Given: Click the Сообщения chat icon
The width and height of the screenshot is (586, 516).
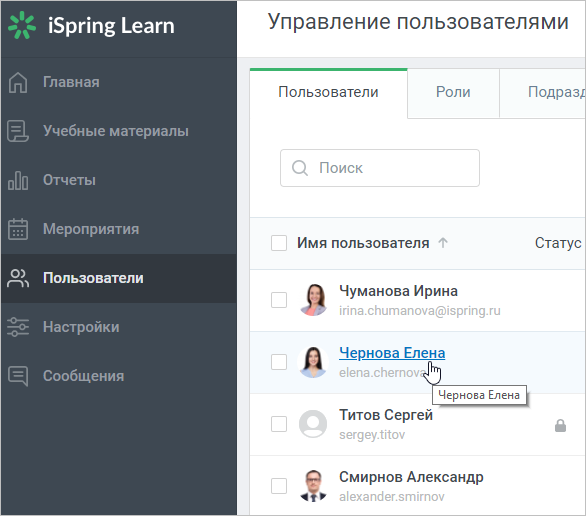Looking at the screenshot, I should [18, 376].
